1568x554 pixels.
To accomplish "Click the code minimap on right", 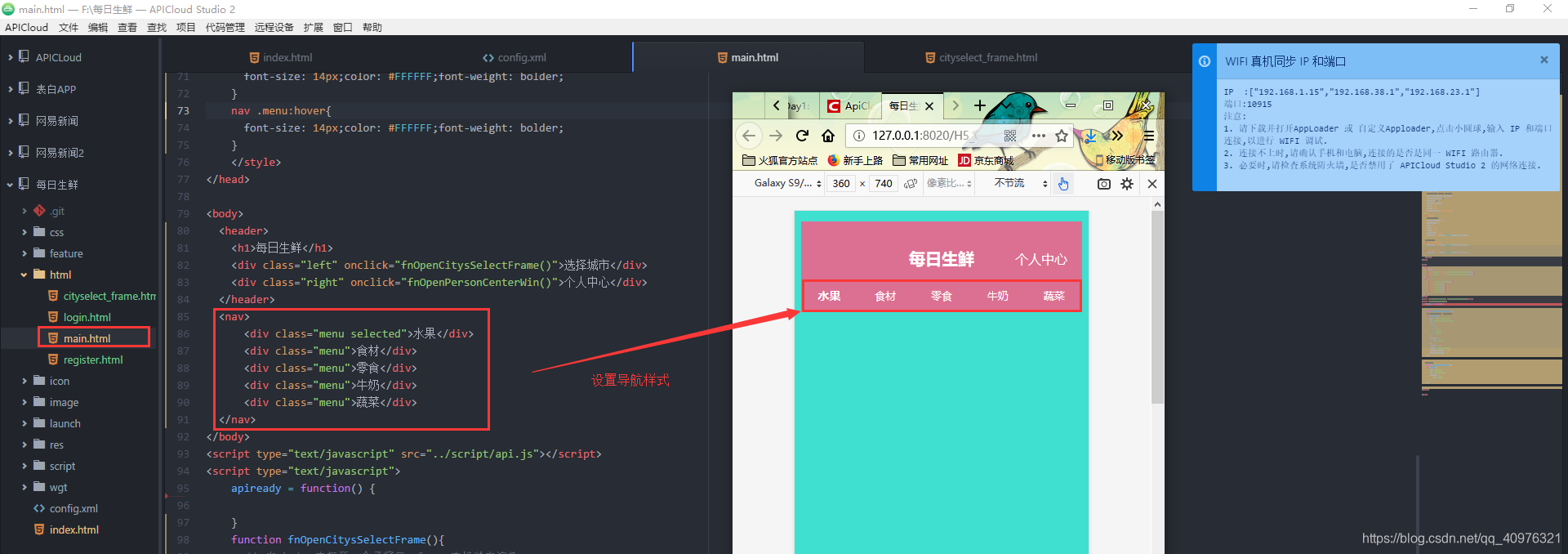I will coord(1492,294).
